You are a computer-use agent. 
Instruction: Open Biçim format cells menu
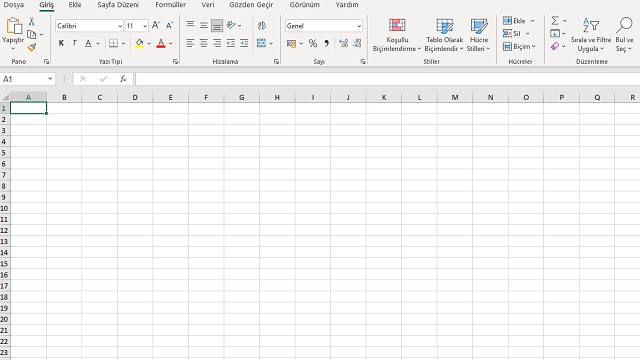519,47
